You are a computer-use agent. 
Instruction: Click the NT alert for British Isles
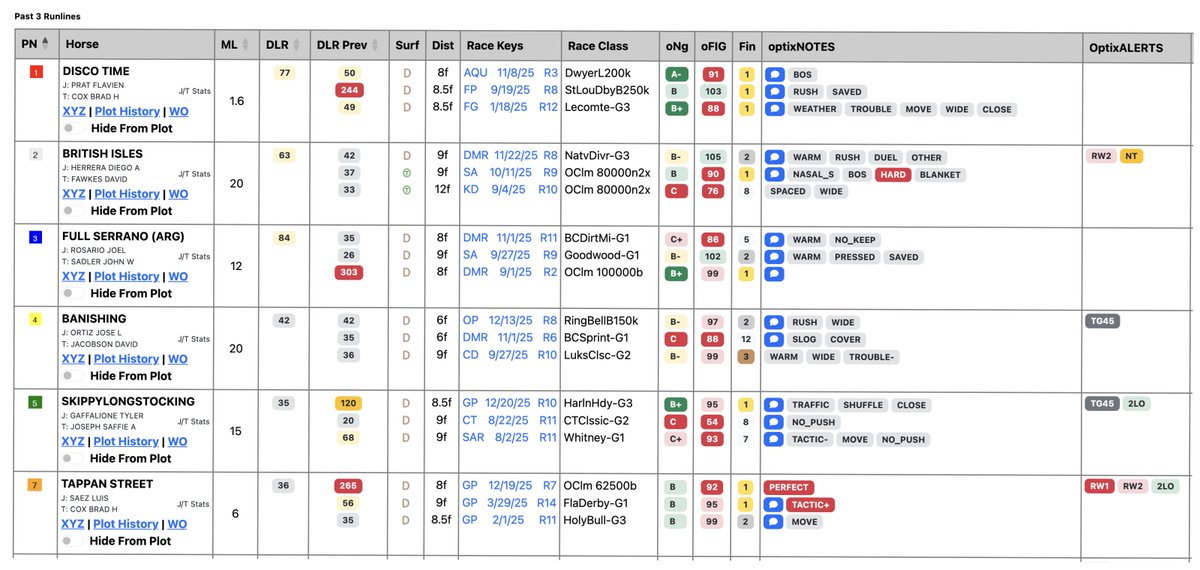[1130, 156]
